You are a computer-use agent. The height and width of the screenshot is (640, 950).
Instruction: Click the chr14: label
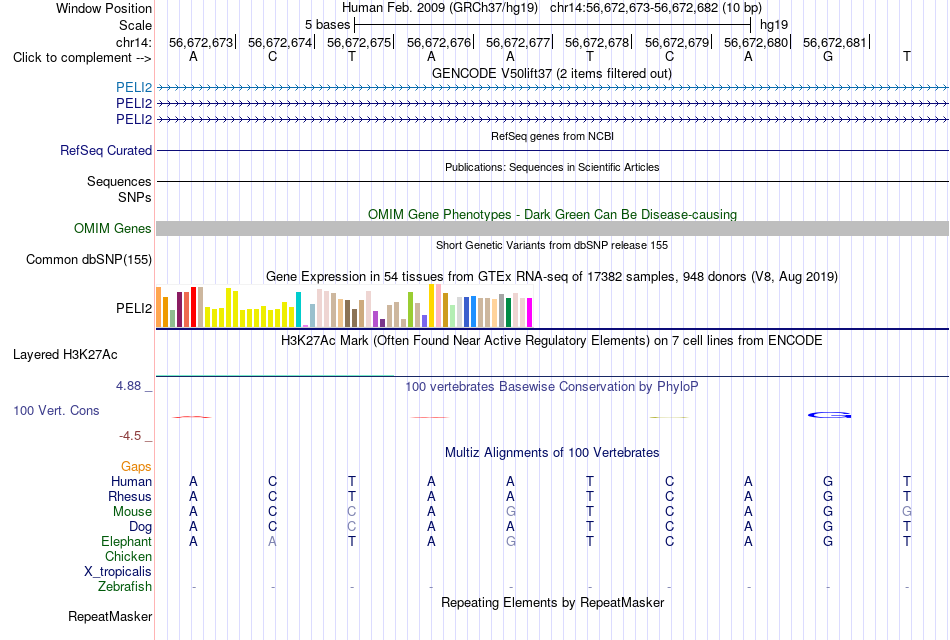click(134, 42)
